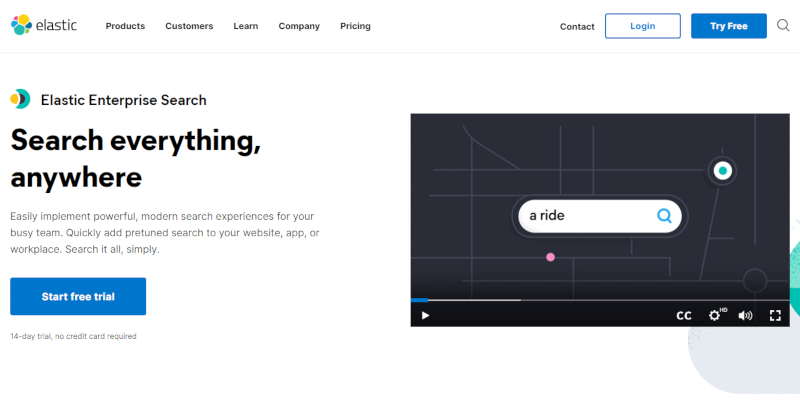Click the Enterprise Search product icon

pyautogui.click(x=20, y=99)
